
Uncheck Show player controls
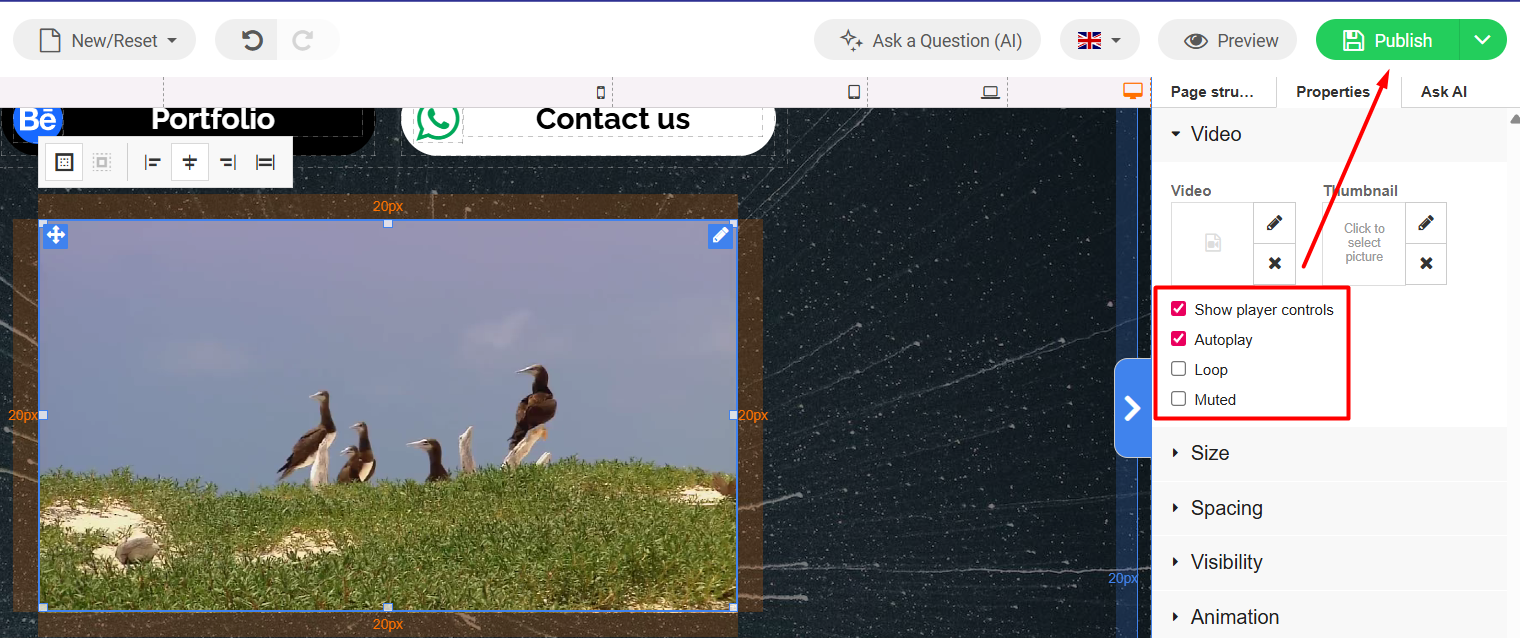(x=1179, y=309)
